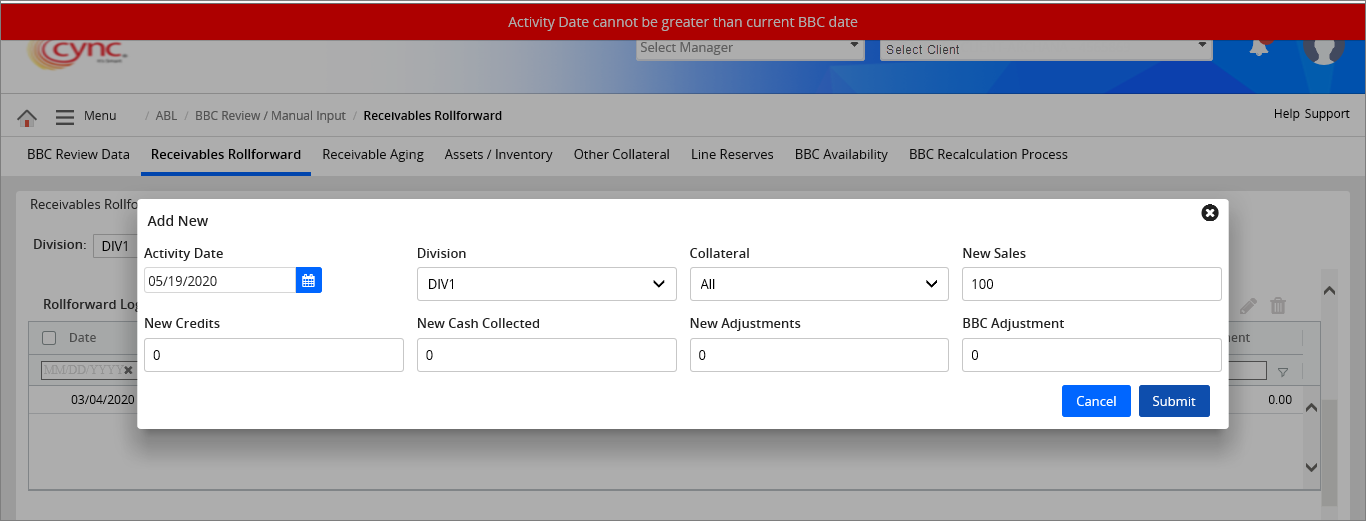1366x521 pixels.
Task: Clear the date filter with X icon
Action: (x=128, y=370)
